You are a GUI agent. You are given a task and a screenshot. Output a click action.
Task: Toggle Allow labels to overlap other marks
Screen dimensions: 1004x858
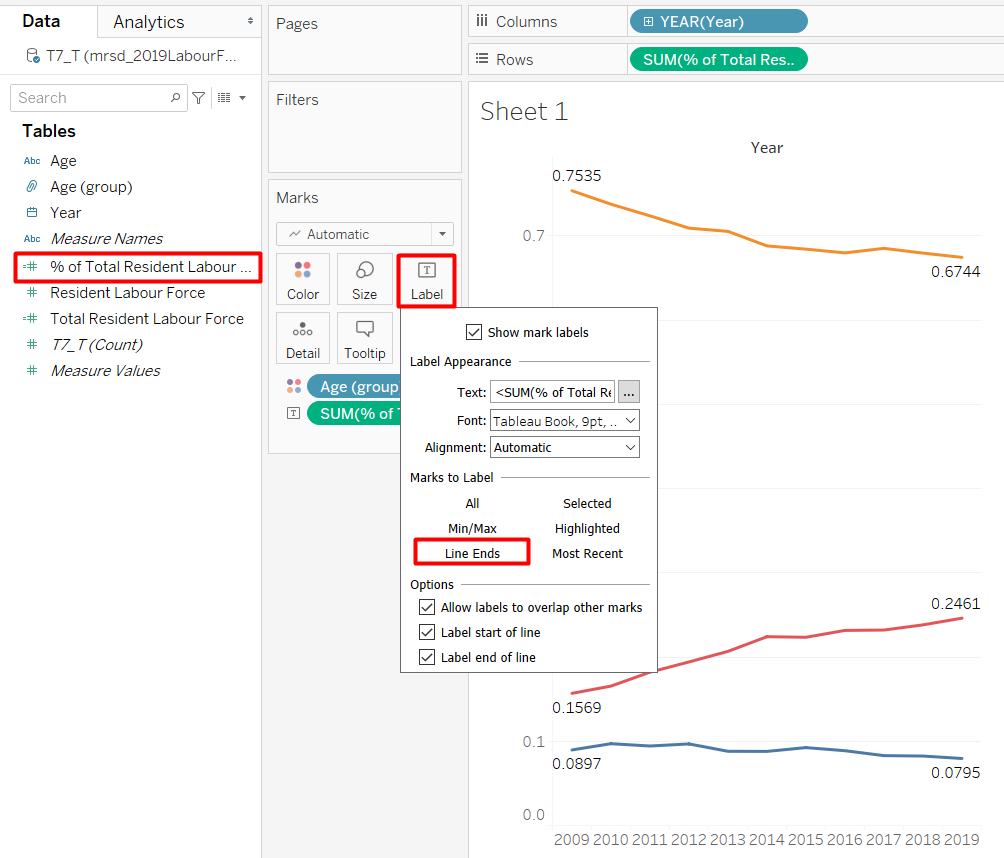pos(427,607)
